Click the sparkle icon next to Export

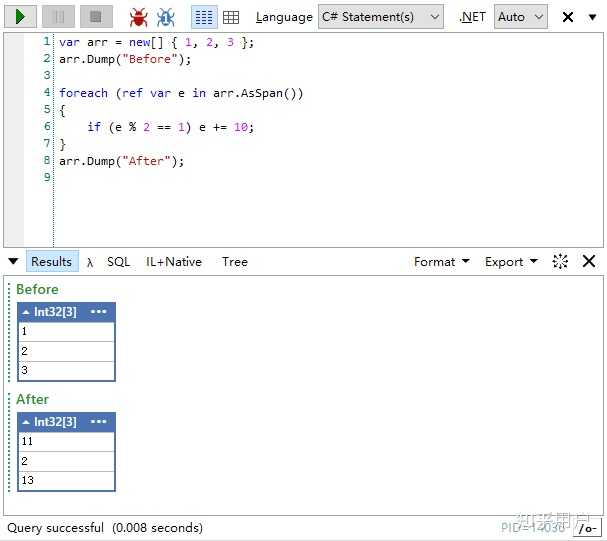[x=560, y=262]
